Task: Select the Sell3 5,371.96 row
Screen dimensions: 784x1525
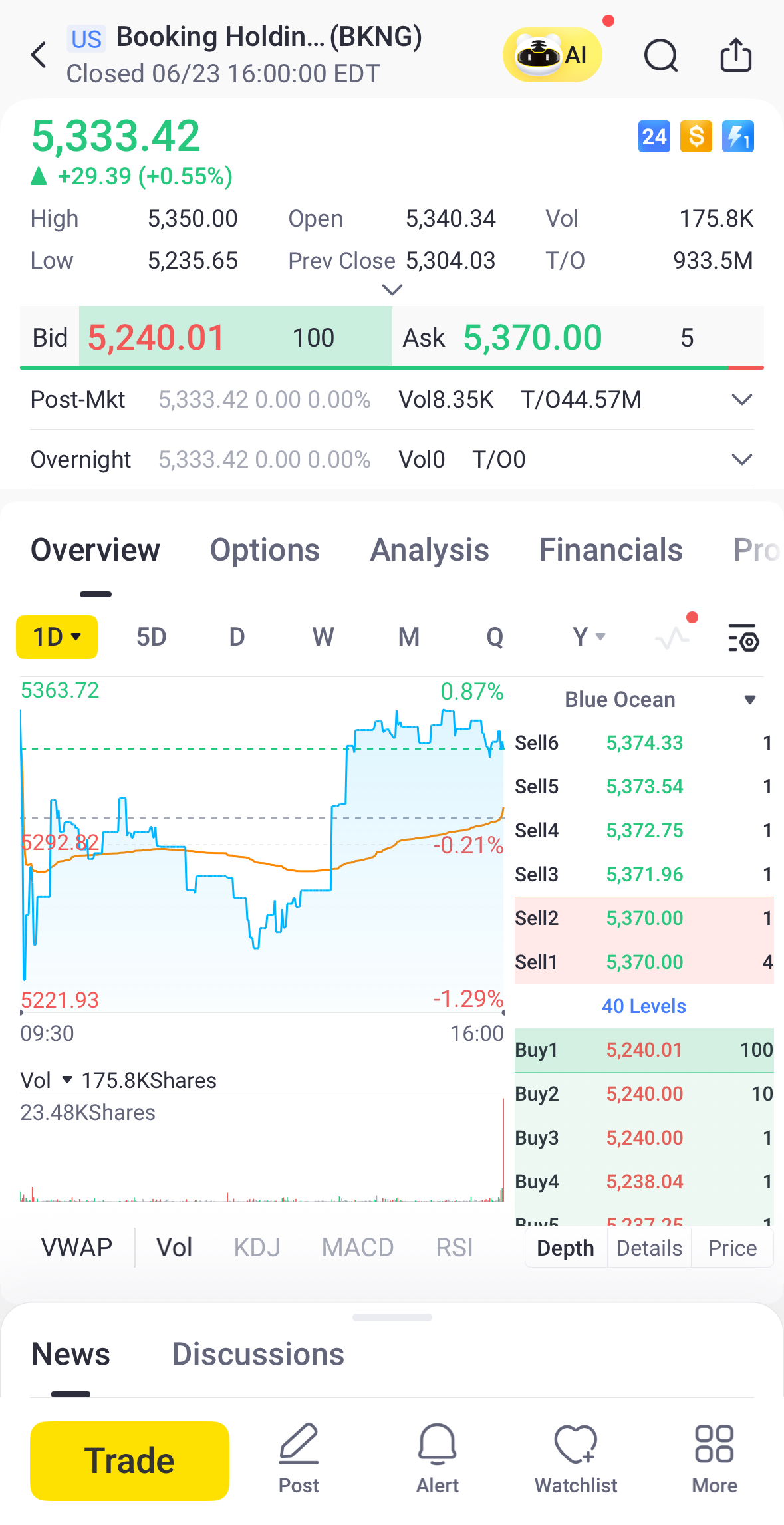Action: coord(644,875)
